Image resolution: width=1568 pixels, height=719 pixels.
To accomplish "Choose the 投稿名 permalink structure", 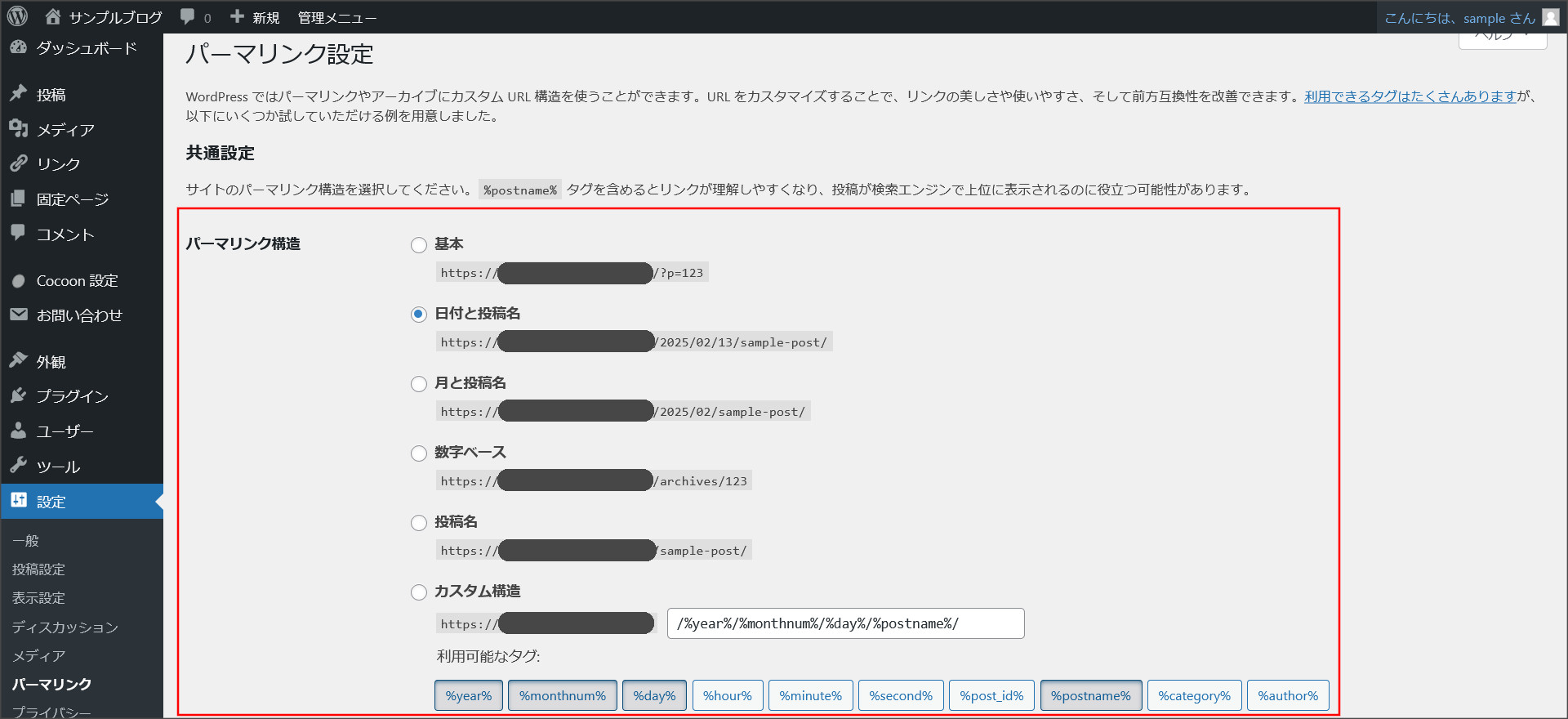I will coord(419,523).
